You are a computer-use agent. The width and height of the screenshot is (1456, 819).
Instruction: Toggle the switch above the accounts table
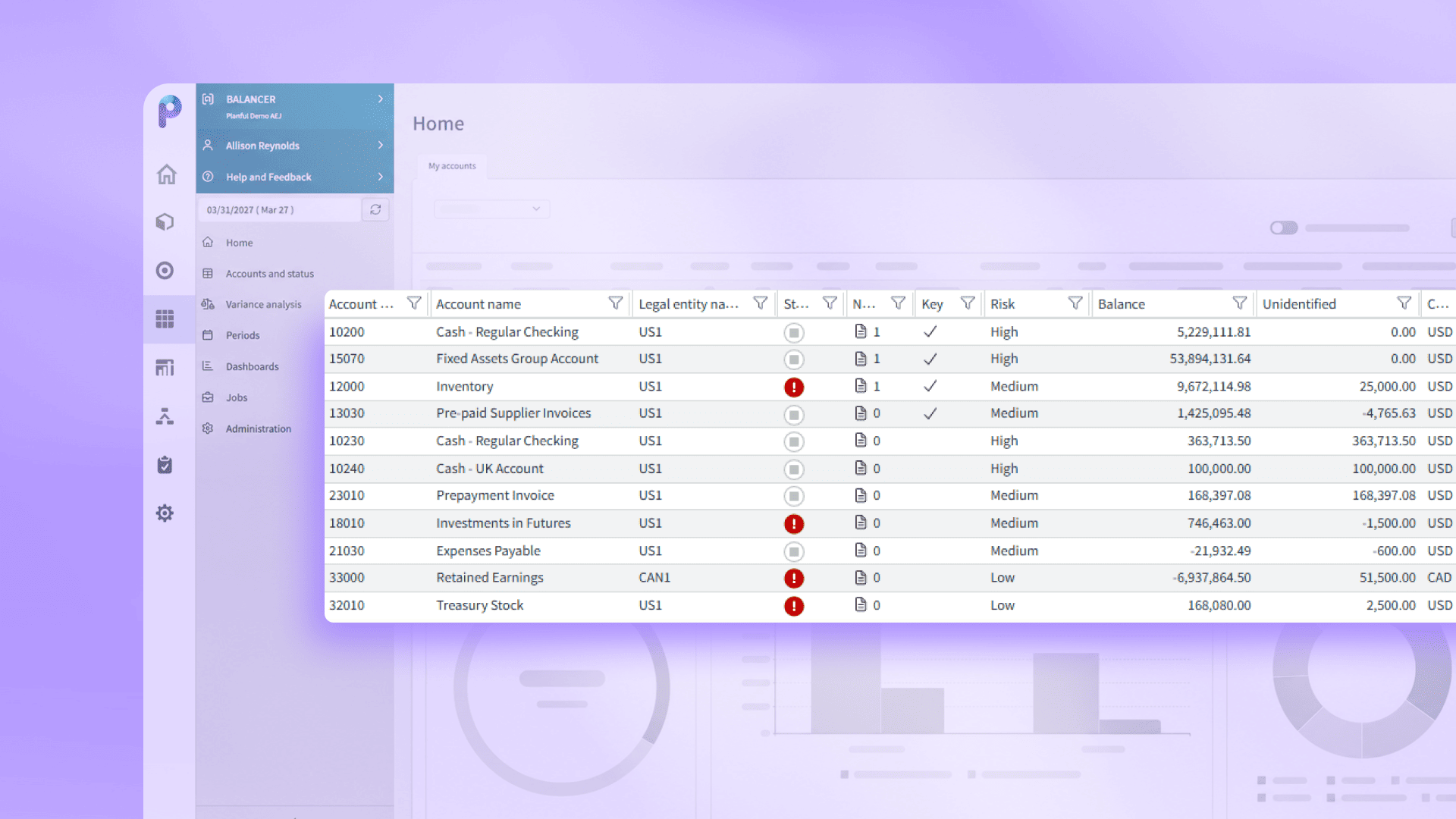point(1284,227)
